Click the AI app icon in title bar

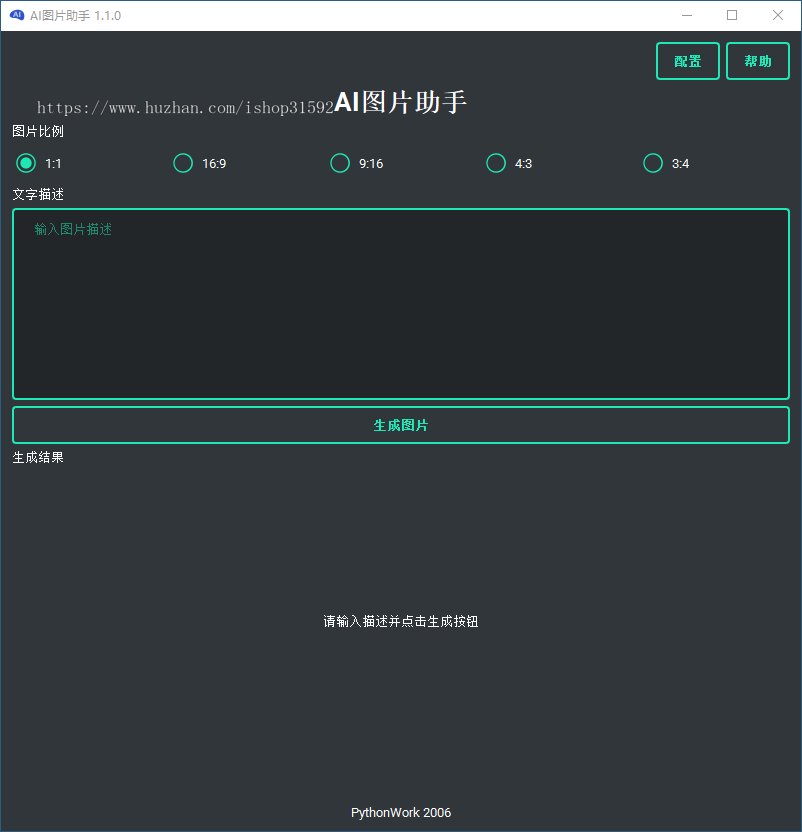pyautogui.click(x=16, y=15)
